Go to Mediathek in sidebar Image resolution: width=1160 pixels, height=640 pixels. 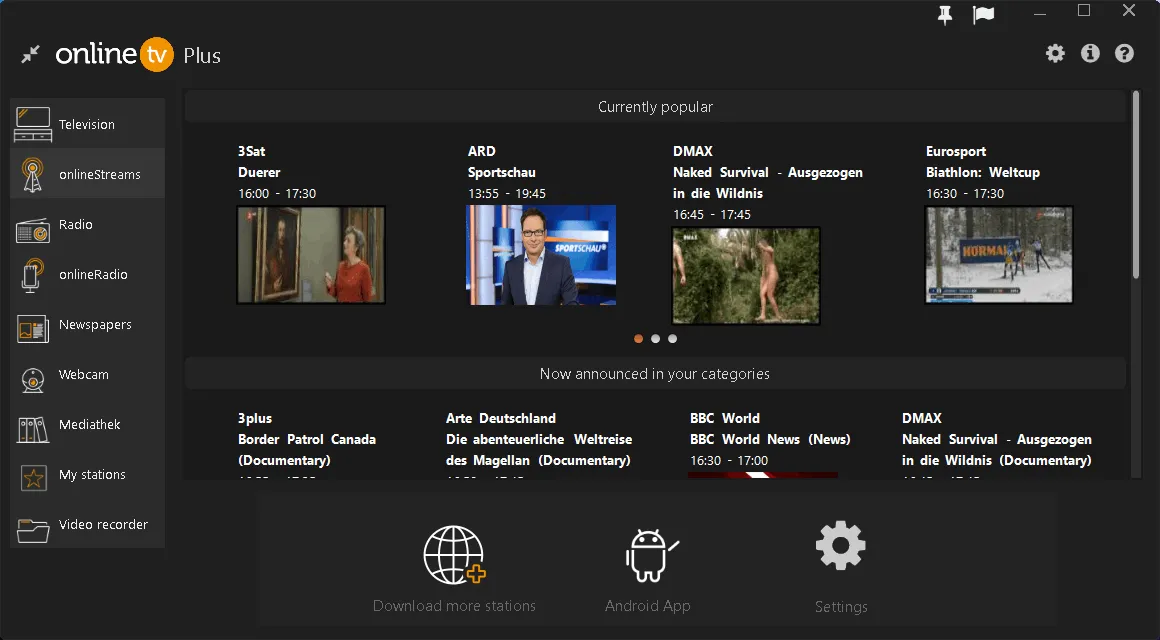(87, 424)
